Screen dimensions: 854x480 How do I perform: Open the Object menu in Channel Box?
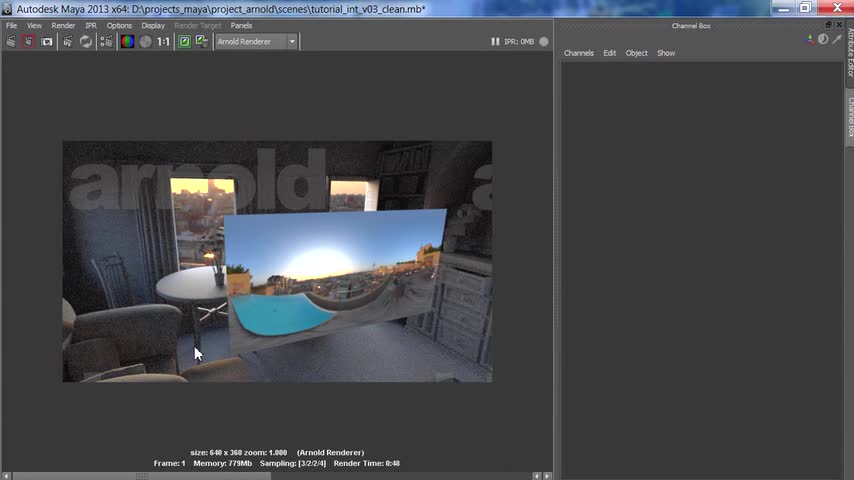pos(637,53)
